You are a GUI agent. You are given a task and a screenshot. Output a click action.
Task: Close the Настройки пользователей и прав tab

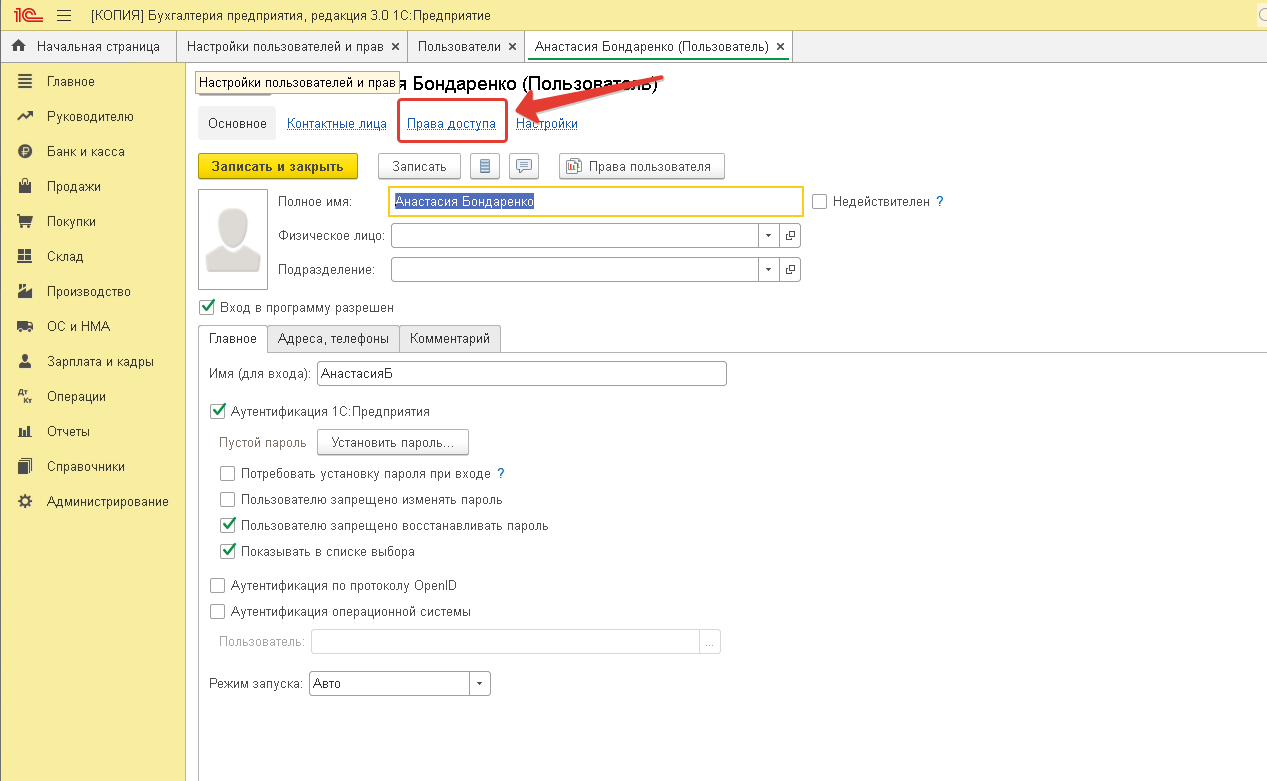(x=395, y=46)
